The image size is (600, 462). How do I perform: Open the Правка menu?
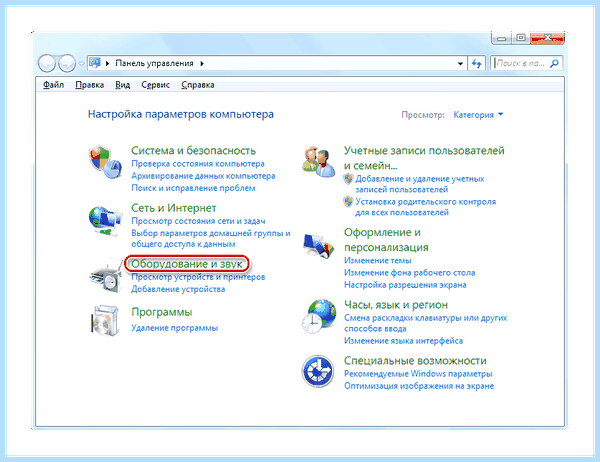pos(90,85)
